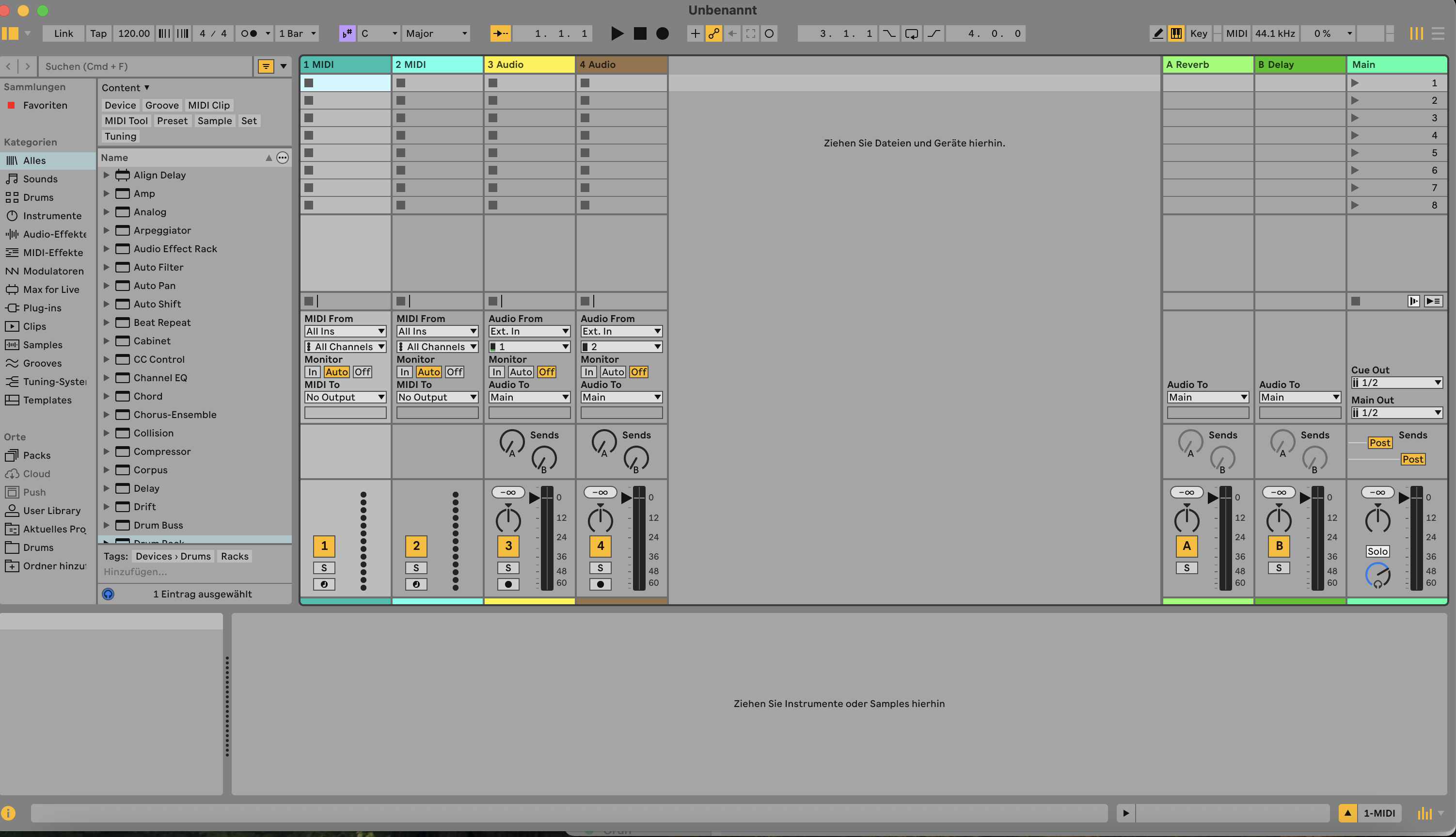Select Instrumente category in browser

52,216
